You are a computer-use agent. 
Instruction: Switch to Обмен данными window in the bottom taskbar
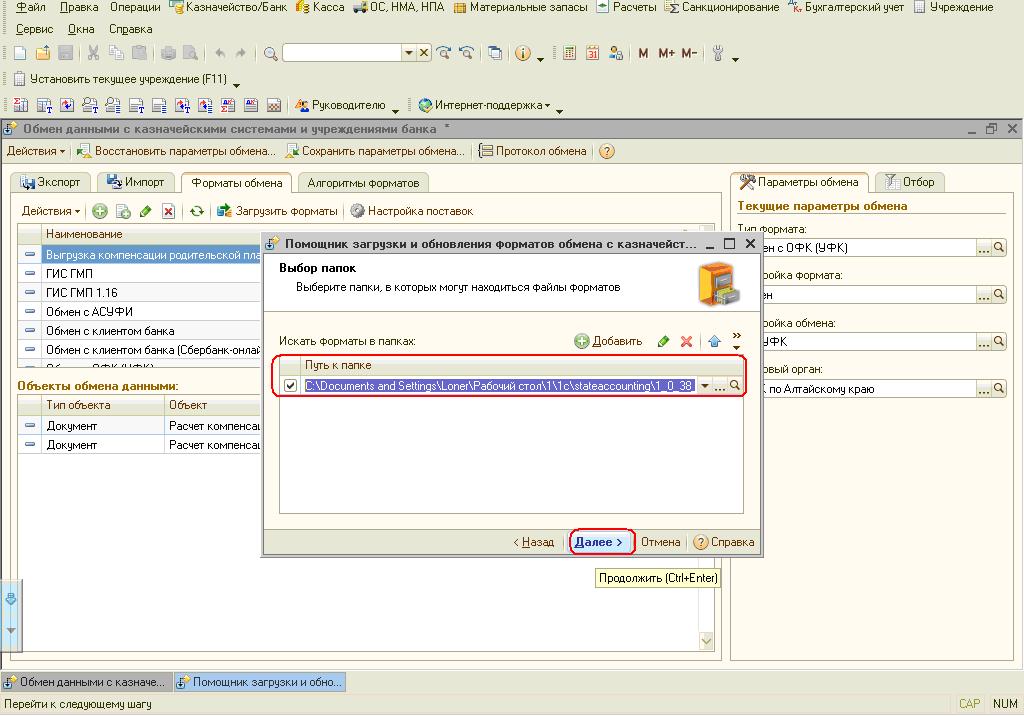pyautogui.click(x=85, y=682)
